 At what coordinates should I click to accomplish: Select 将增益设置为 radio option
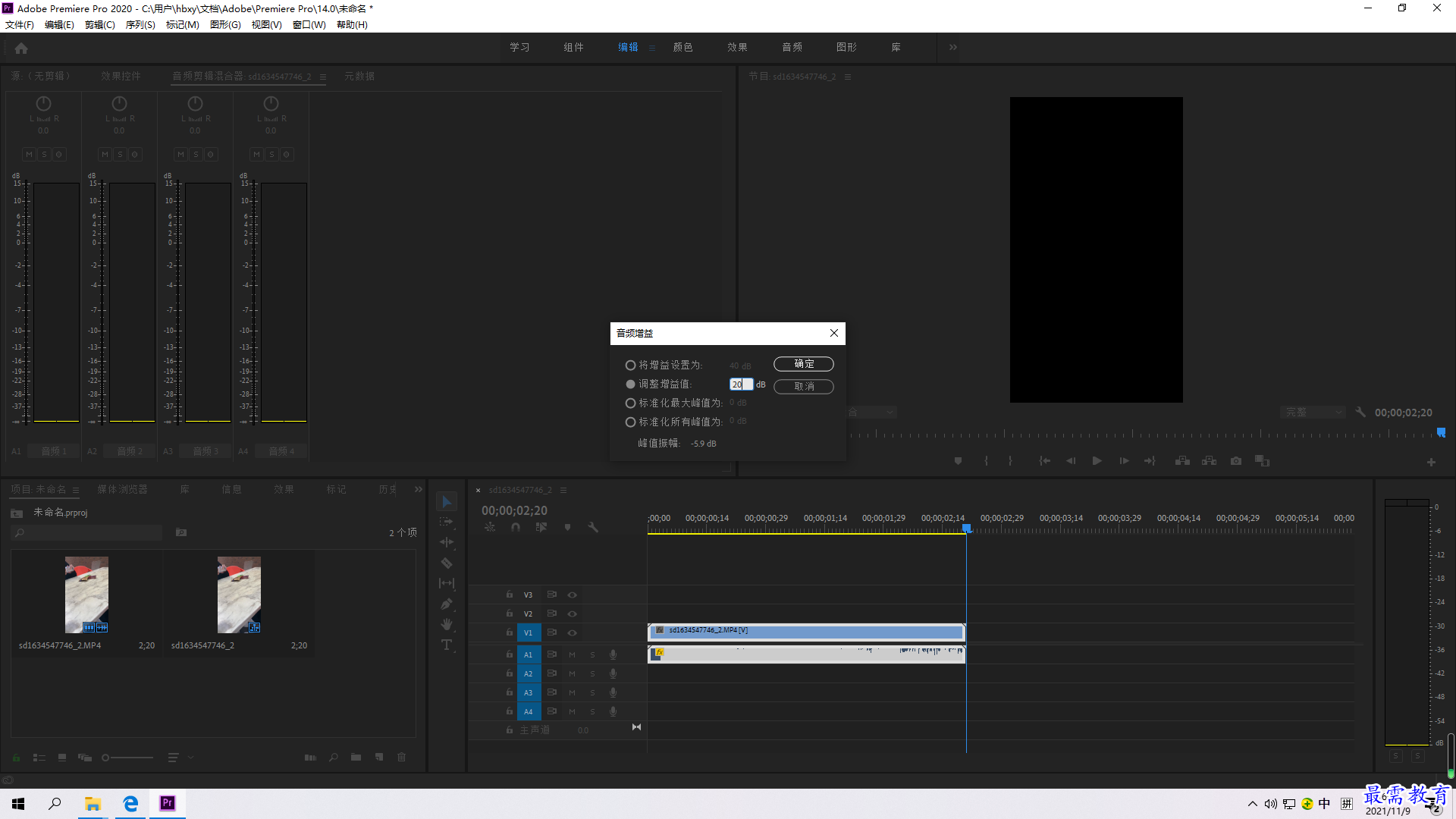click(630, 366)
